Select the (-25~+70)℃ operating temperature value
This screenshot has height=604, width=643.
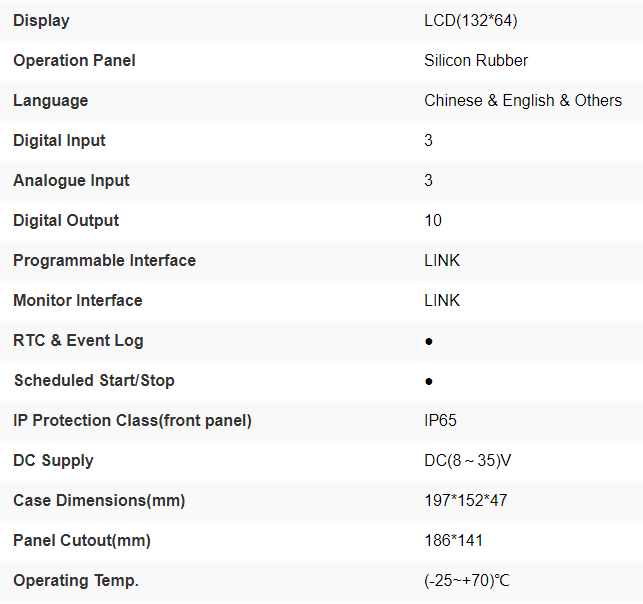pos(467,580)
